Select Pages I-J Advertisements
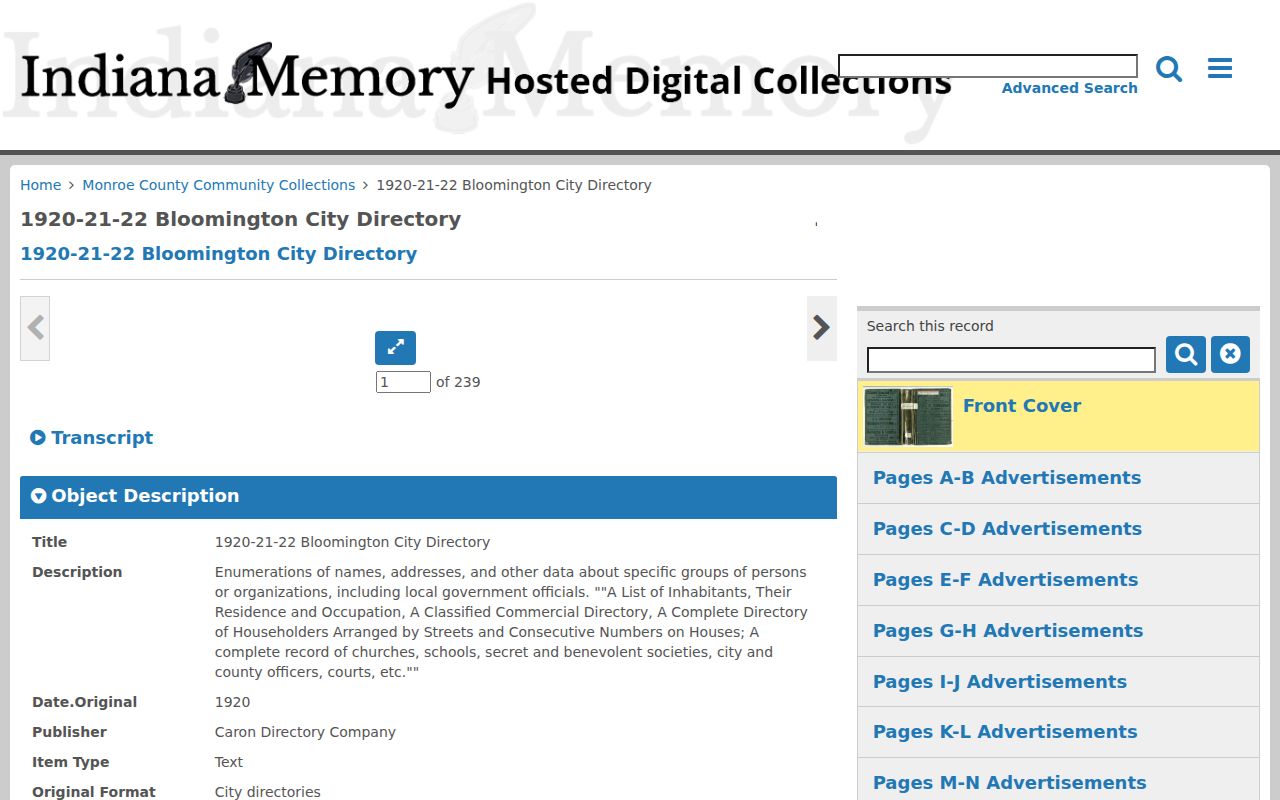 [1058, 682]
